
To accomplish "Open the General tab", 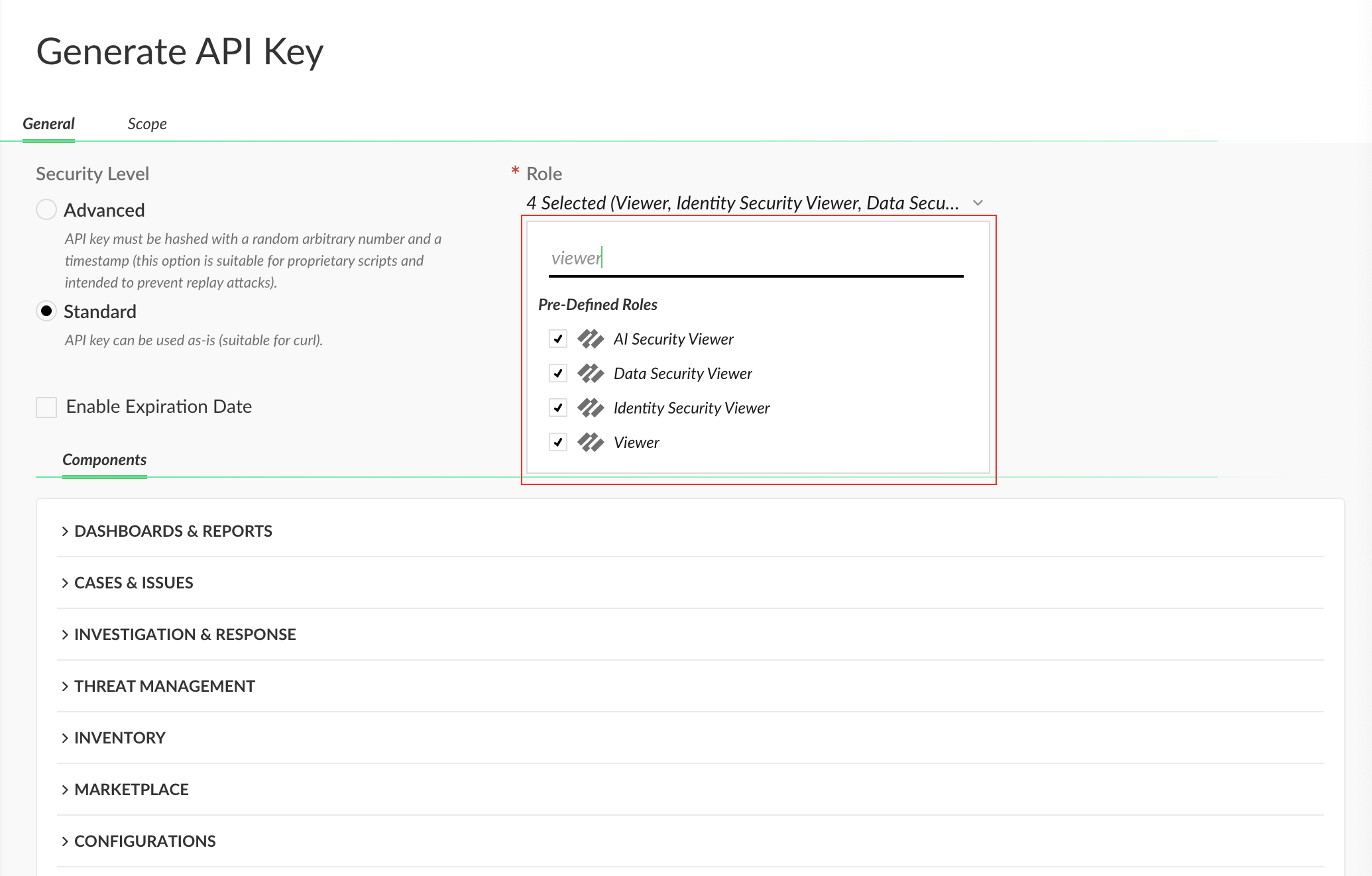I will (48, 124).
